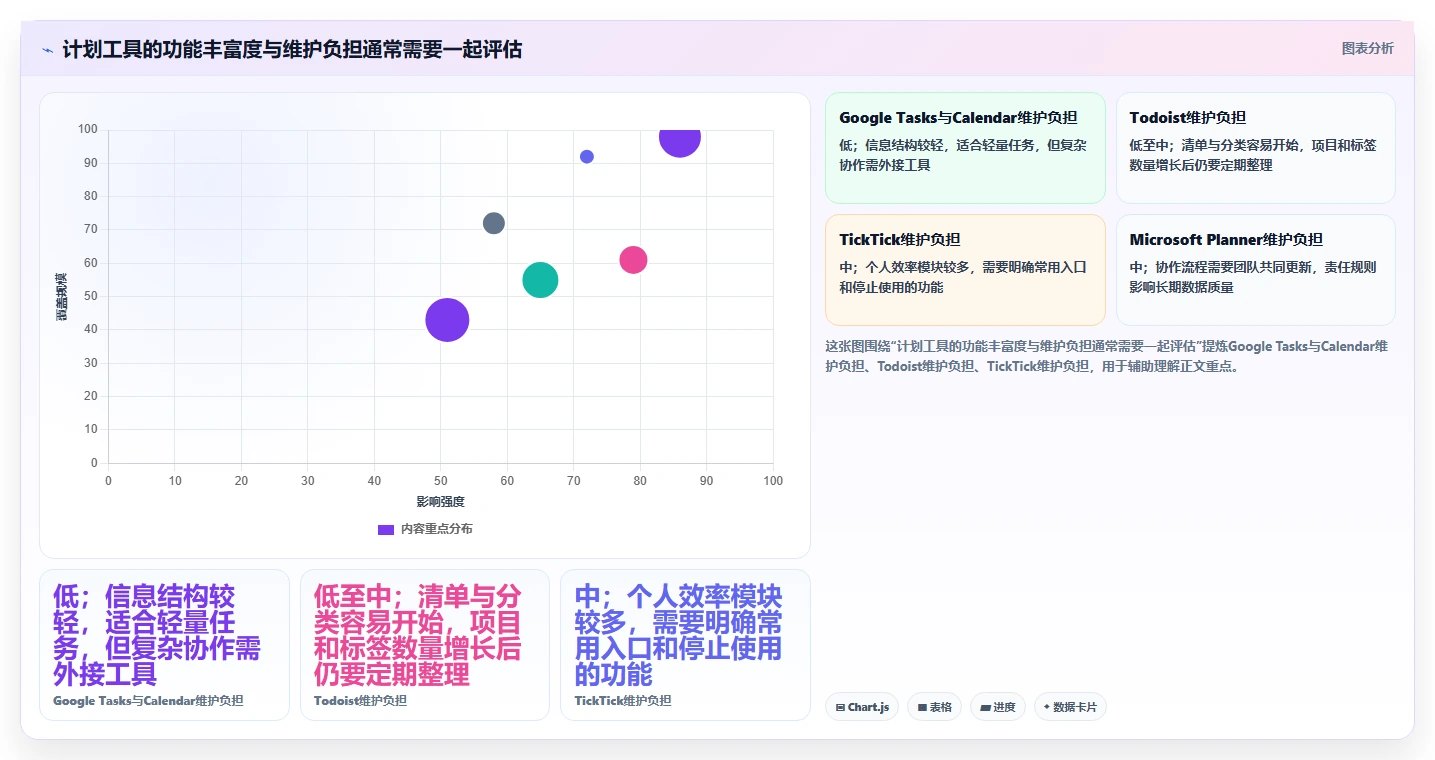Click the 内容重点分布 legend label
Viewport: 1435px width, 760px height.
(x=437, y=529)
